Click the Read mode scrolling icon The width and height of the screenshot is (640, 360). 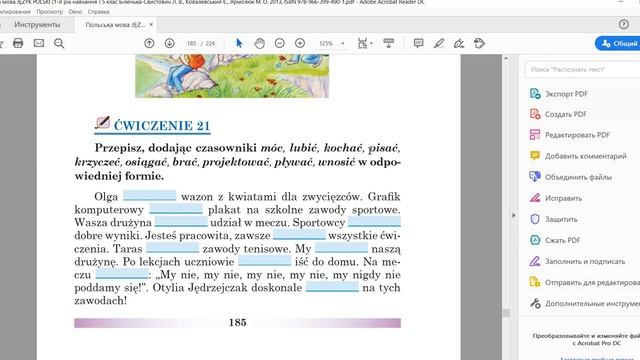[389, 43]
